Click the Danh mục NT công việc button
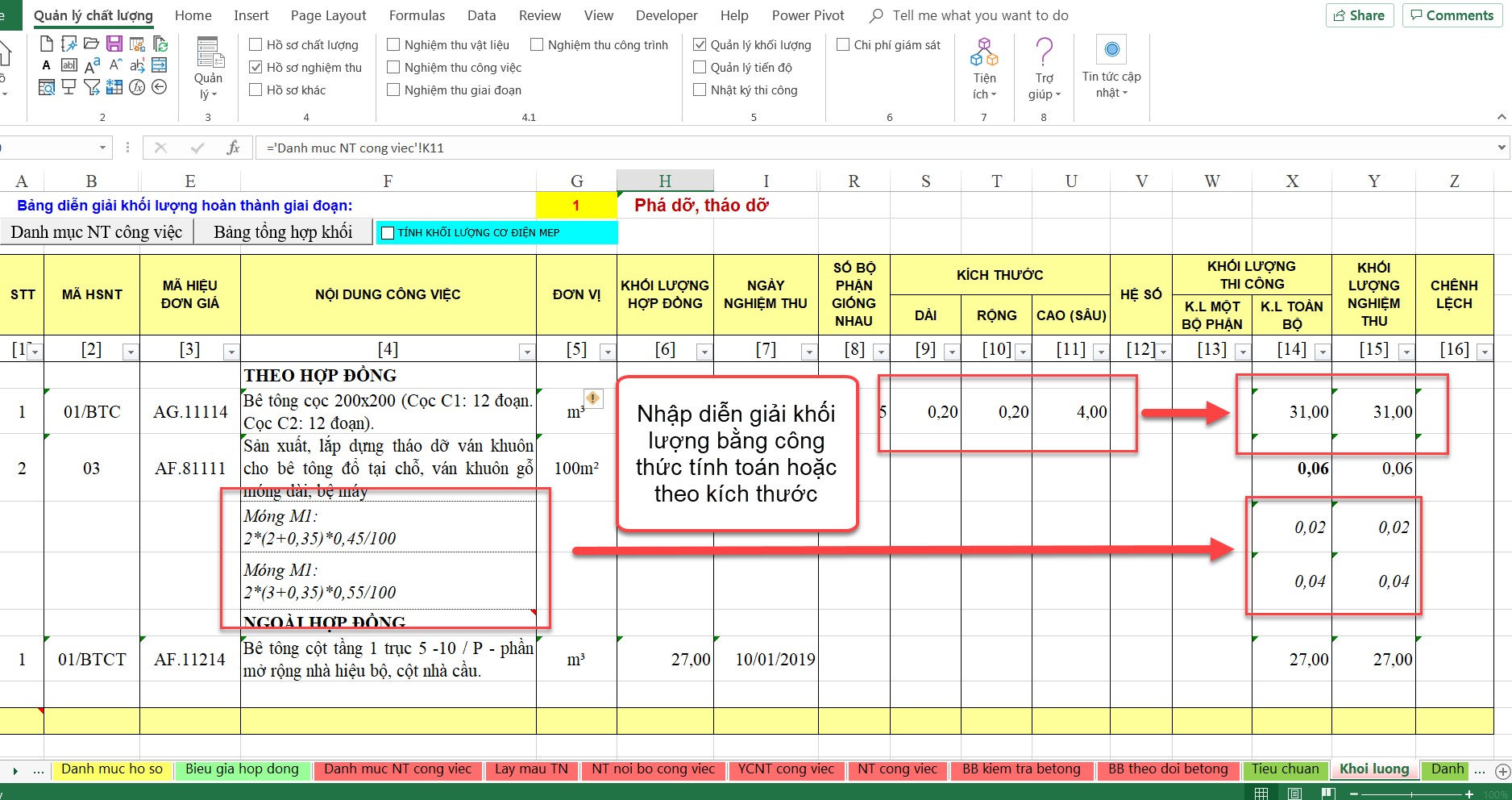Screen dimensions: 1512x800 (x=97, y=232)
